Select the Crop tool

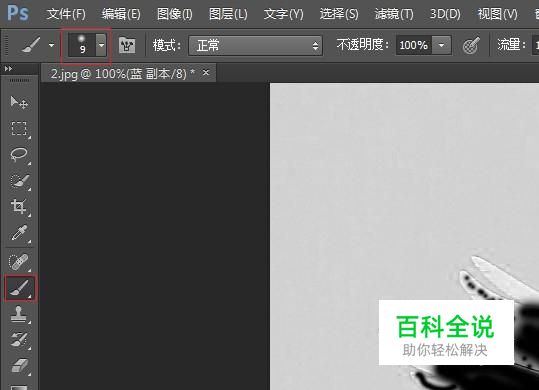coord(19,207)
